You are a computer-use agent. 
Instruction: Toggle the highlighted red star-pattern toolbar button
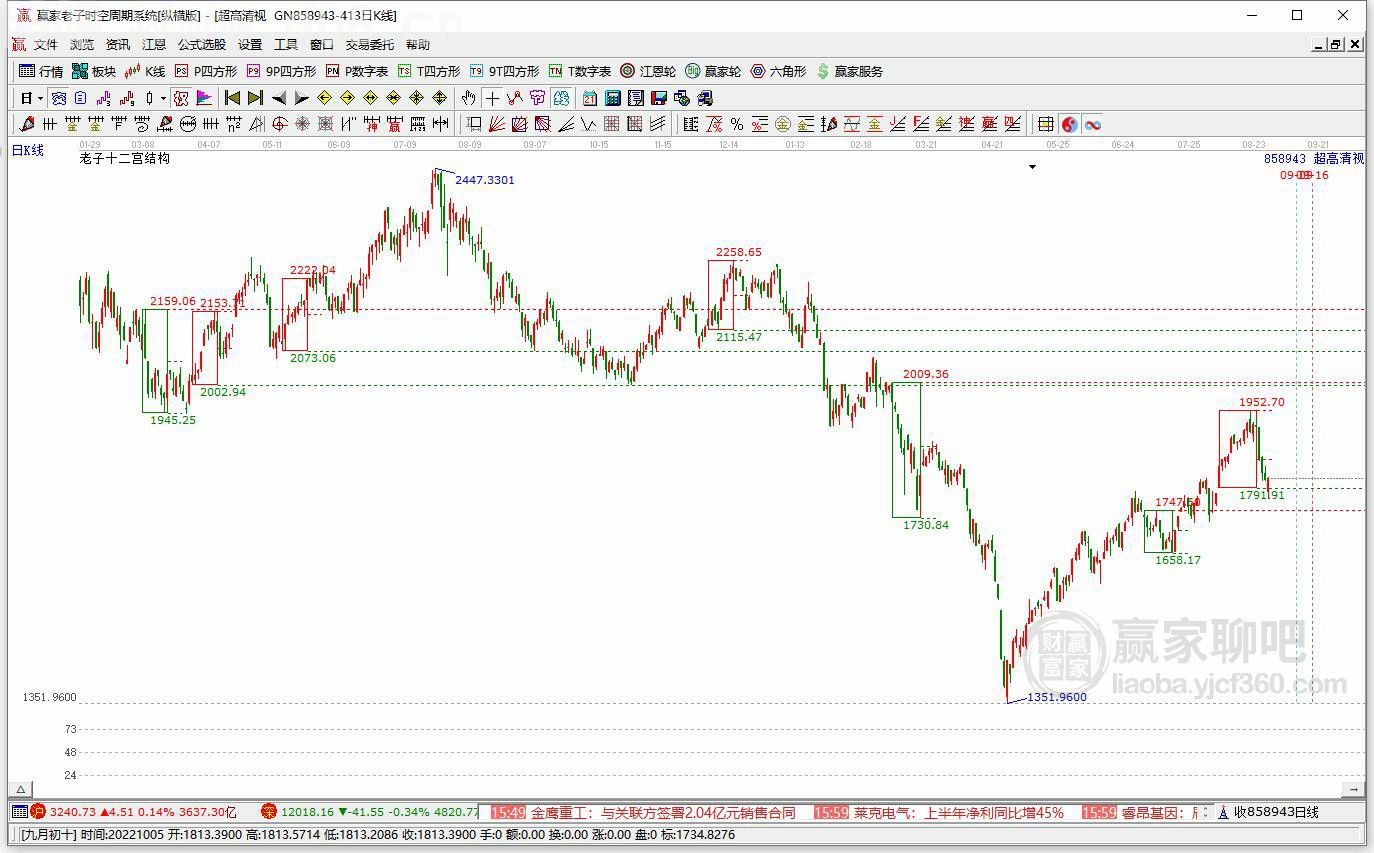pyautogui.click(x=181, y=98)
